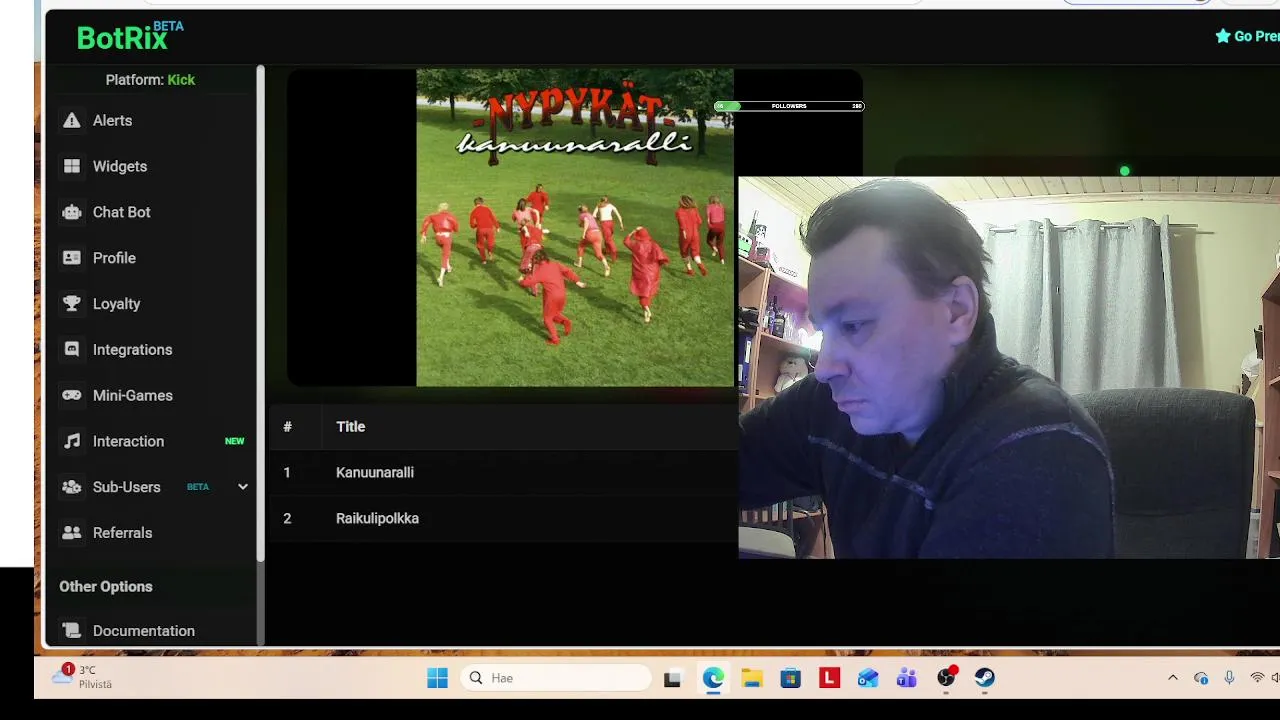
Task: Click the Nypykät Kanuunaralli video thumbnail
Action: 575,227
